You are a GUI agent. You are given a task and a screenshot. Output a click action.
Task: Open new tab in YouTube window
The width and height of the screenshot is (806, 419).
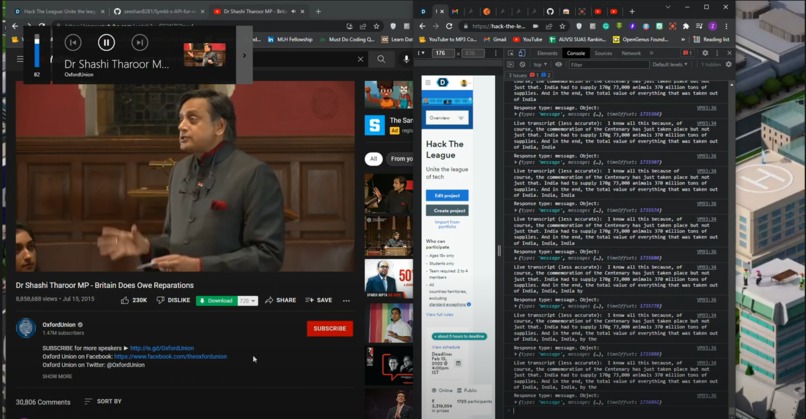[x=318, y=11]
